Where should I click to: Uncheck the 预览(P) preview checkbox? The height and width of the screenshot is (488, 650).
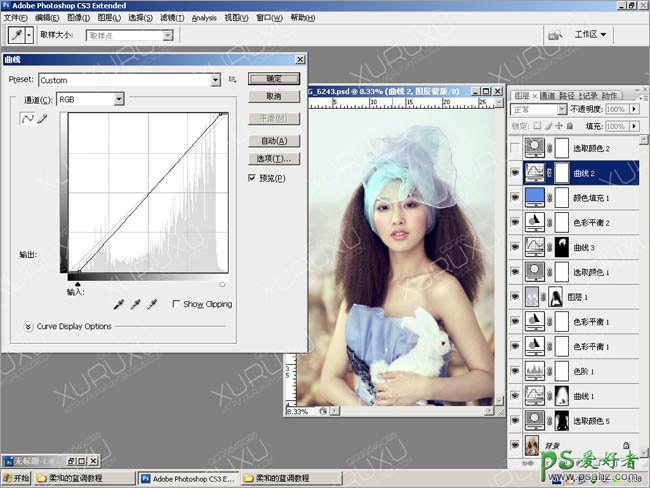click(x=252, y=178)
